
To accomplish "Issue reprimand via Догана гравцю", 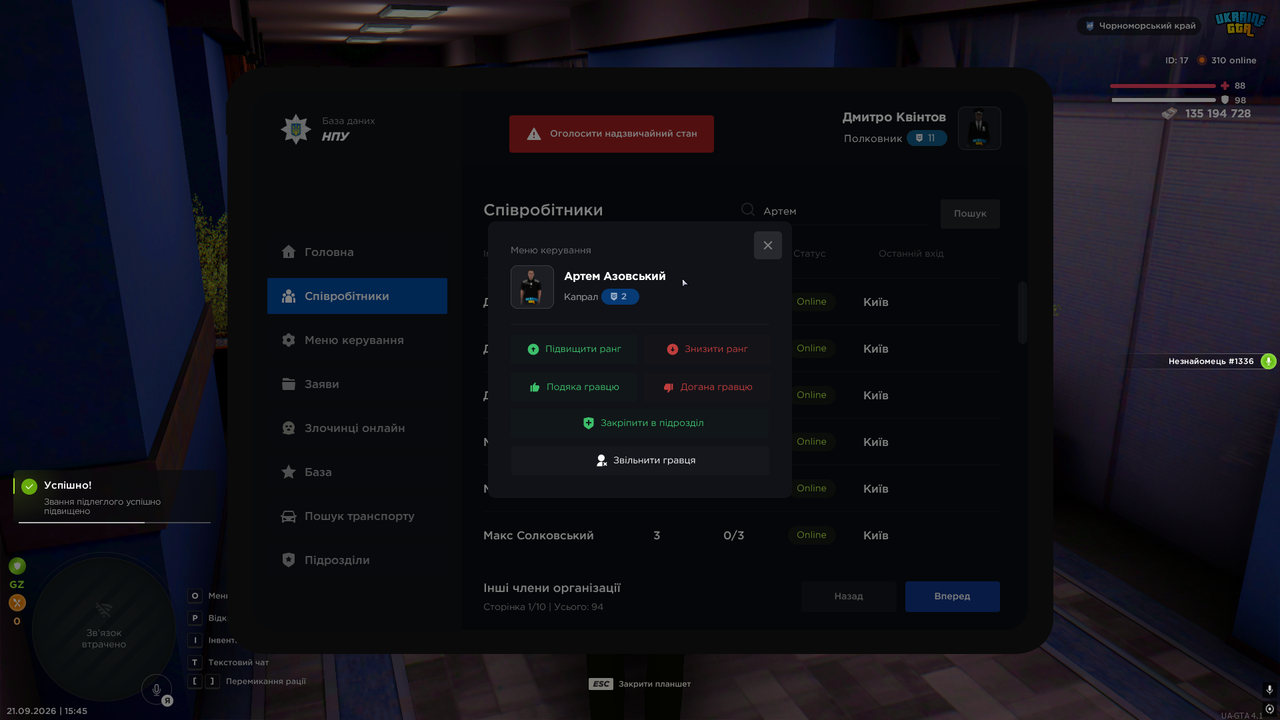I will 707,387.
